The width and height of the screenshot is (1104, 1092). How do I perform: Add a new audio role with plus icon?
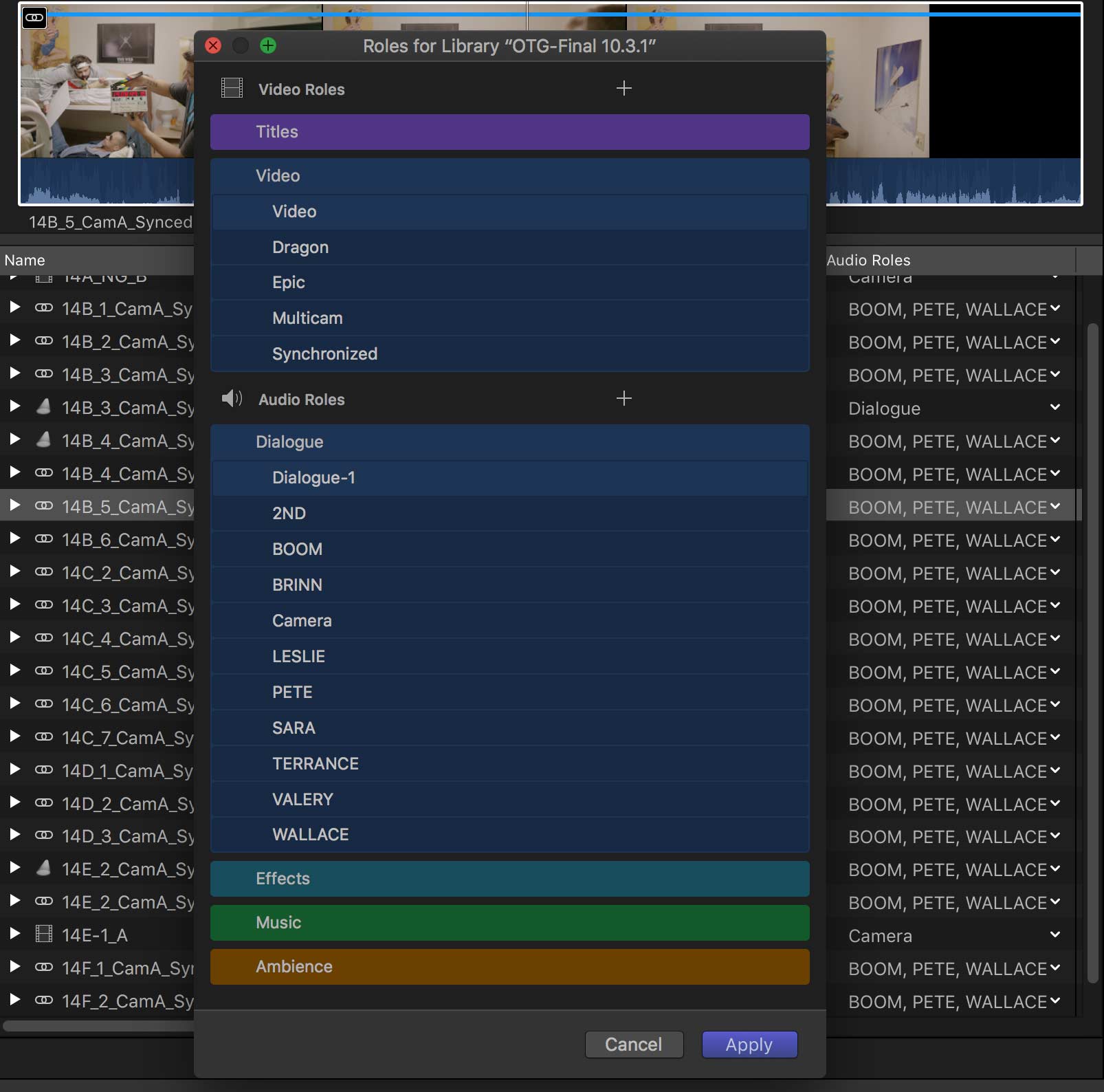point(623,399)
